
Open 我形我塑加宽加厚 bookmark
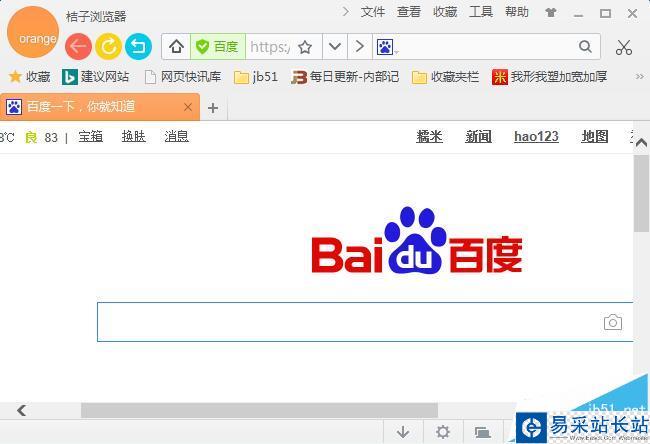tap(550, 77)
